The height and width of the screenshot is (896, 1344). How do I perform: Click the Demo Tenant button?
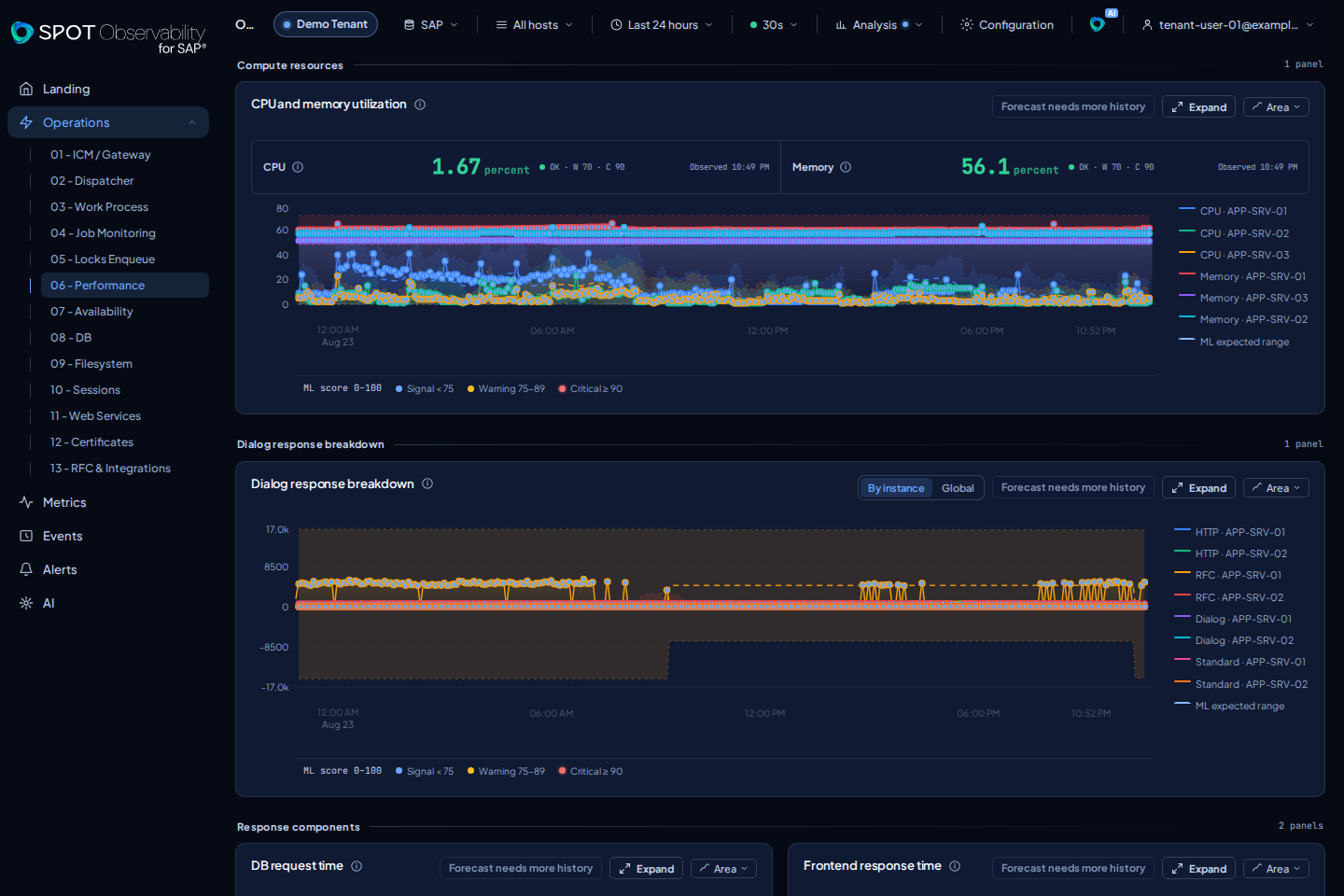326,24
